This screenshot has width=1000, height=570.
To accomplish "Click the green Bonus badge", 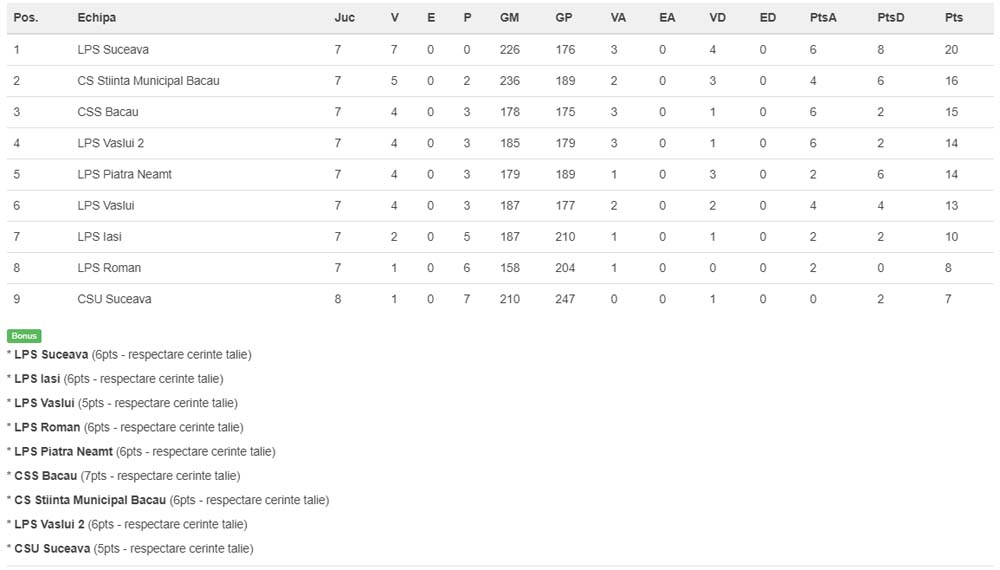I will [x=23, y=336].
